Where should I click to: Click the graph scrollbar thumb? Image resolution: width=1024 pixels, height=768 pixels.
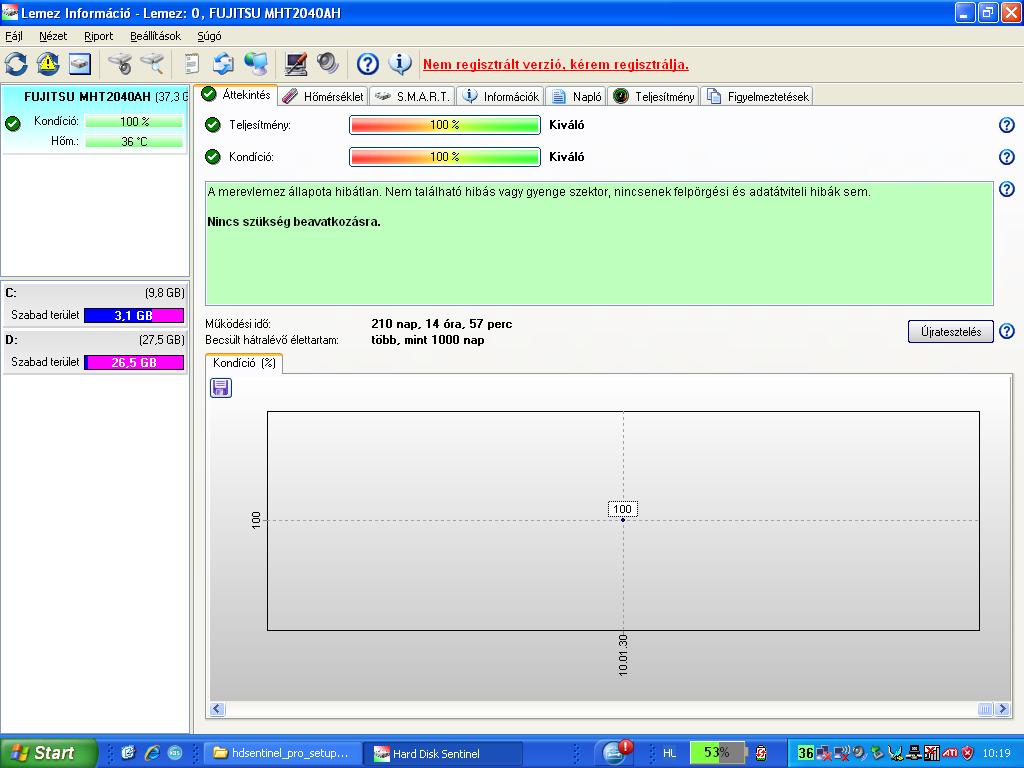pyautogui.click(x=985, y=709)
